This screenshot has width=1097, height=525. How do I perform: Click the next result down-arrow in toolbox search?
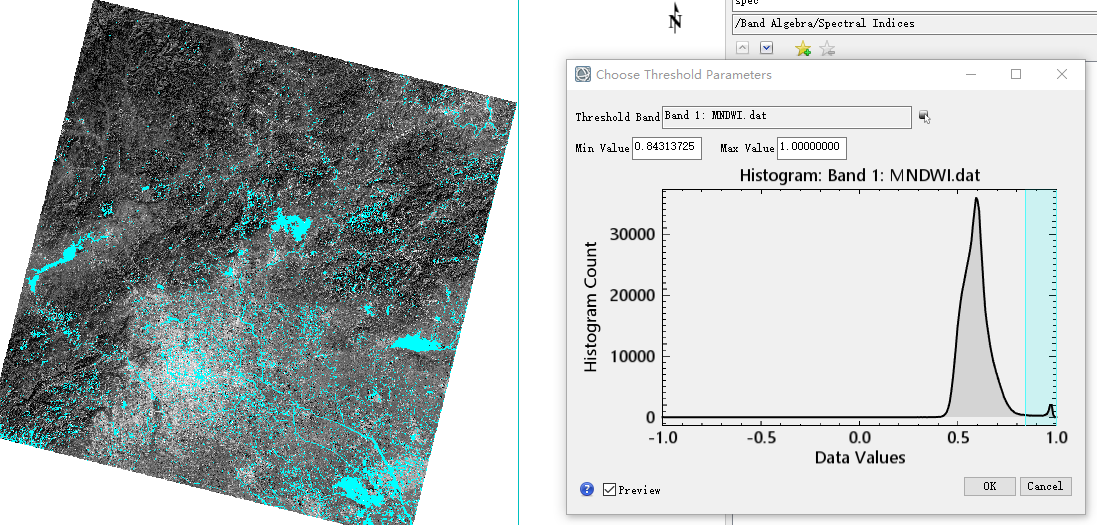point(767,48)
